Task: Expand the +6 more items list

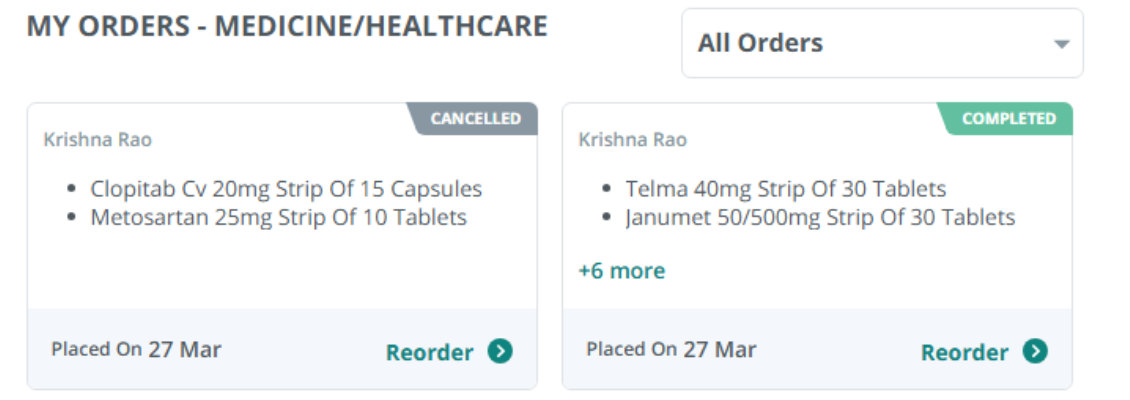Action: (x=621, y=271)
